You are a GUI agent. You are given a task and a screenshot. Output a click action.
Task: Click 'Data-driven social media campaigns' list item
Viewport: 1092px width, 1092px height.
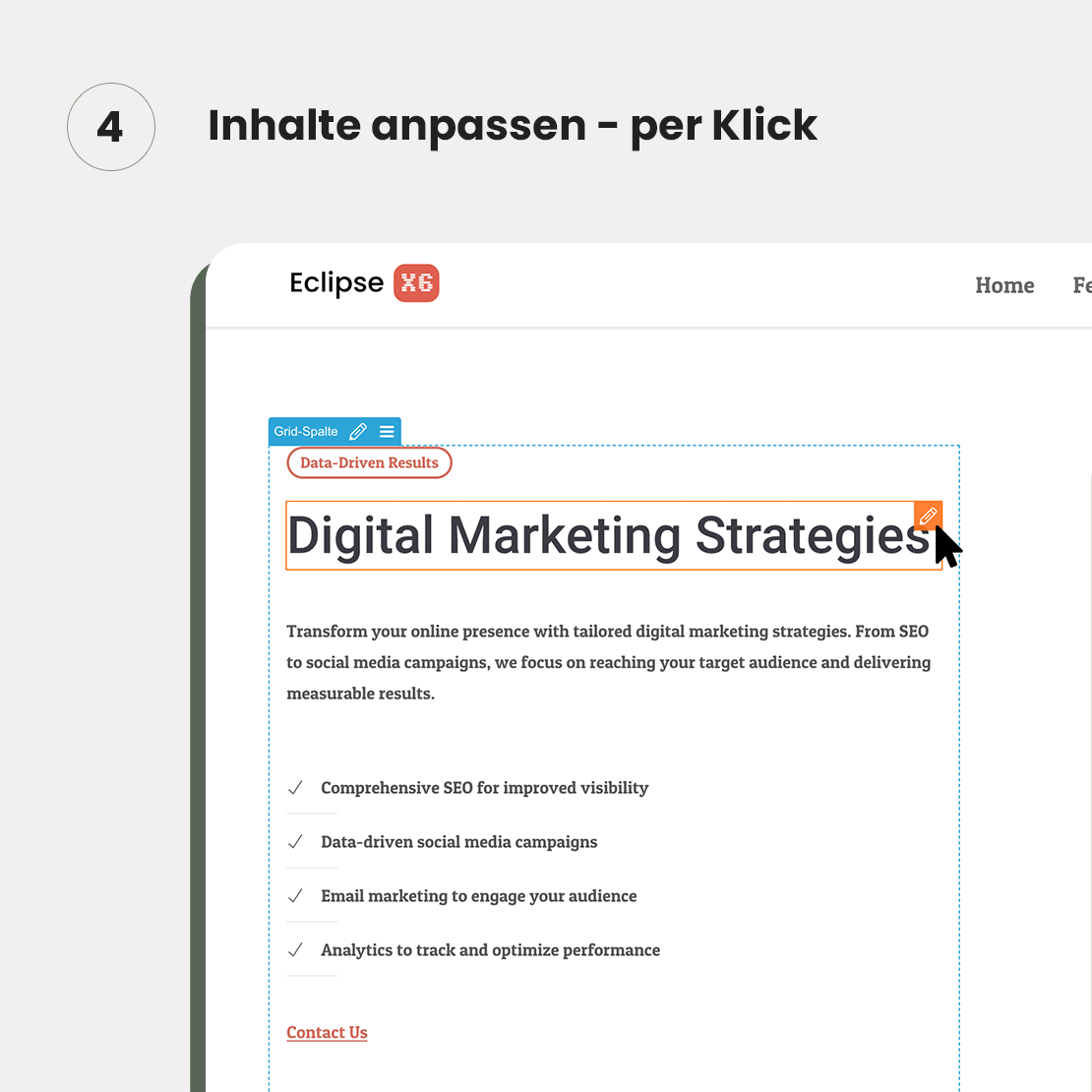(459, 842)
